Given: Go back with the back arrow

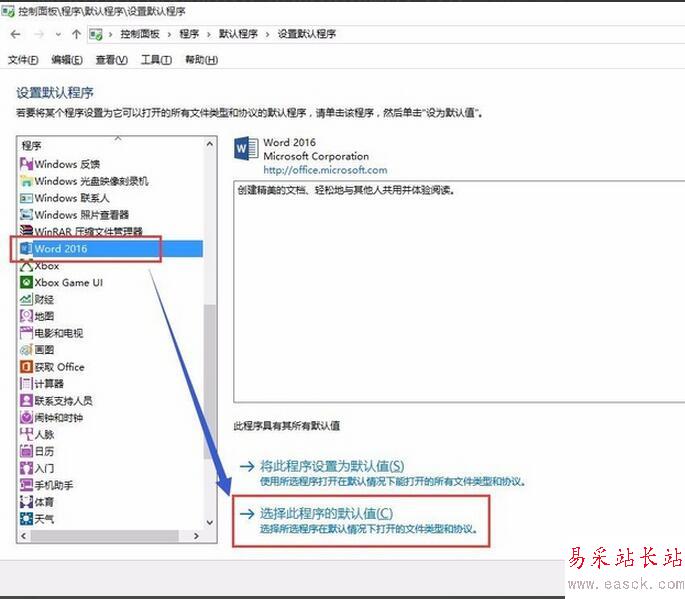Looking at the screenshot, I should (15, 34).
